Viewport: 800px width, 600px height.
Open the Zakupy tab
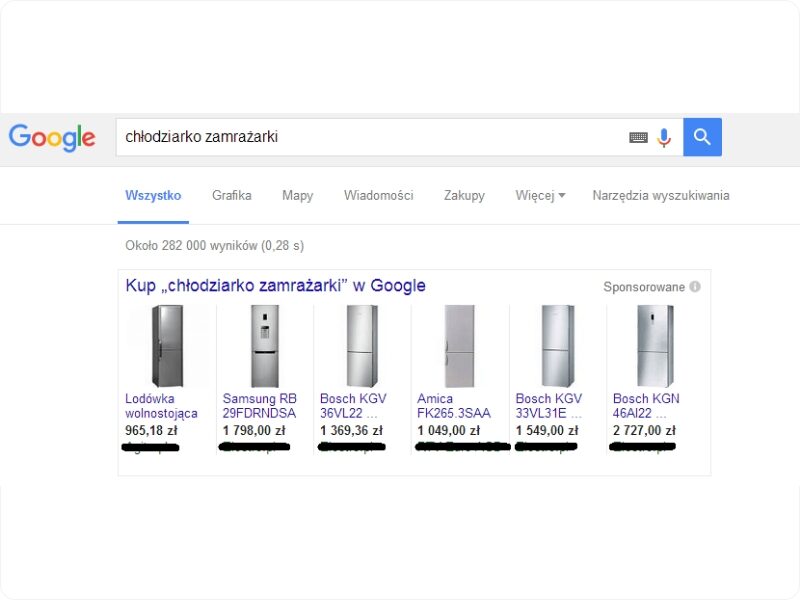(x=464, y=196)
